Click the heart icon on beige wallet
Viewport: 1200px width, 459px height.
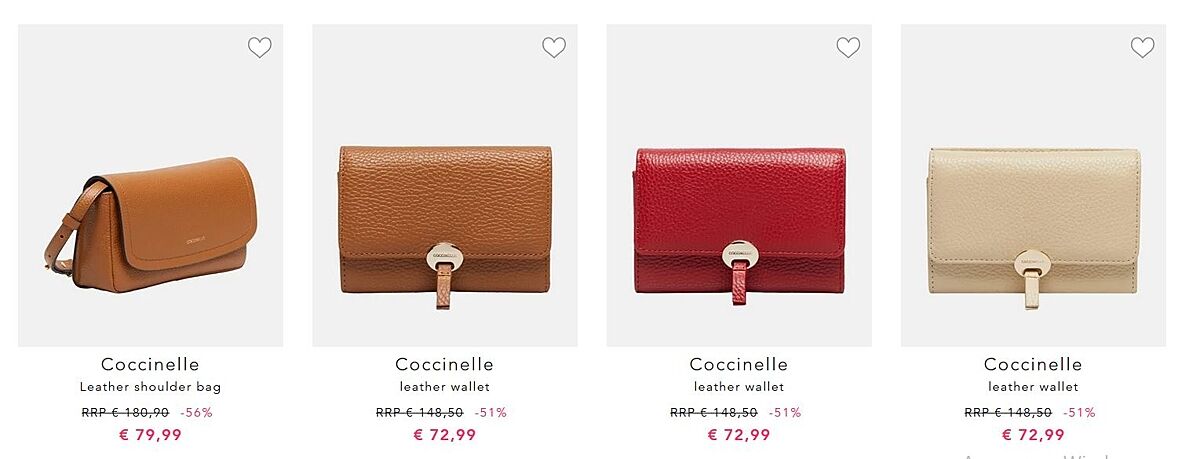[x=1142, y=47]
